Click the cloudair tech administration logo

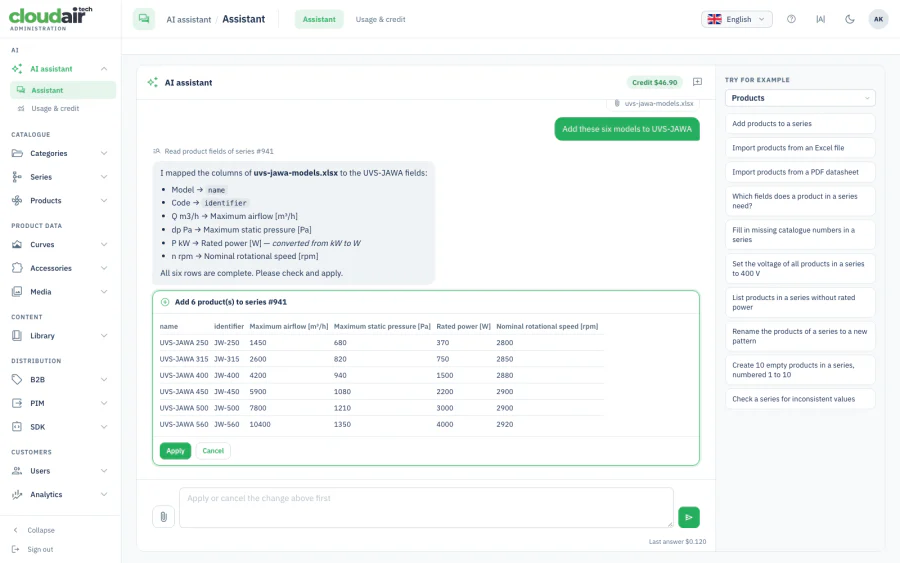click(x=51, y=18)
